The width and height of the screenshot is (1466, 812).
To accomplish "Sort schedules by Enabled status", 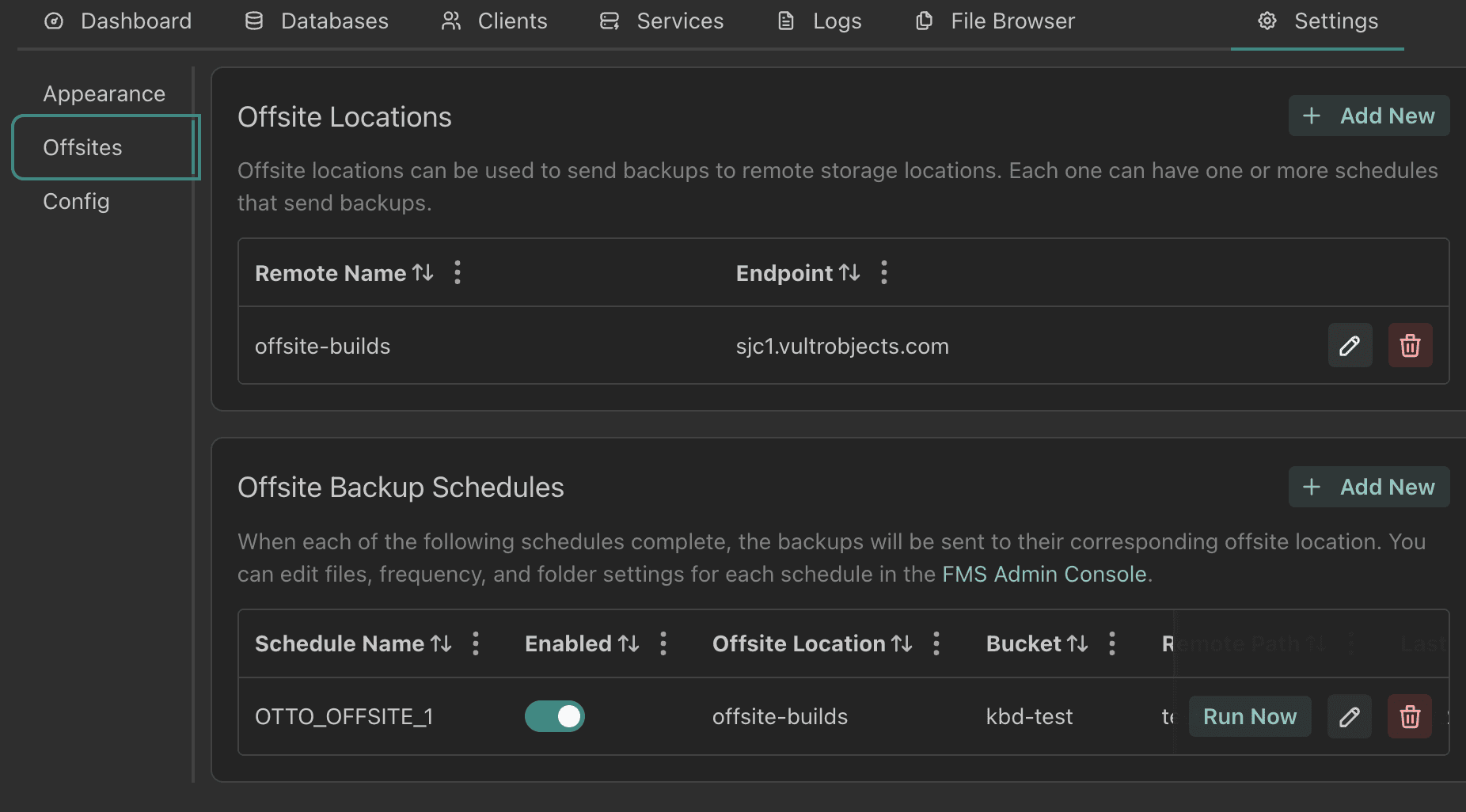I will [x=629, y=644].
